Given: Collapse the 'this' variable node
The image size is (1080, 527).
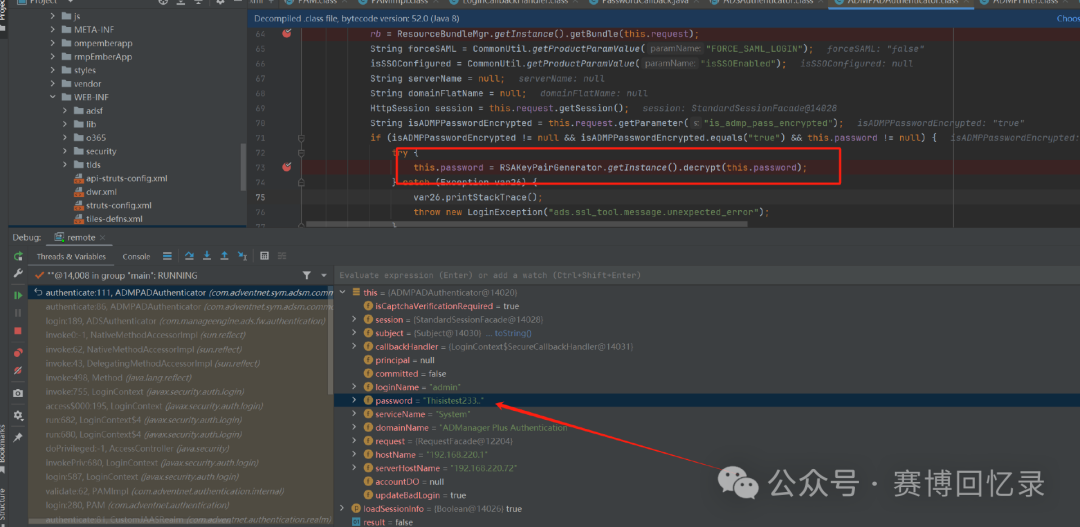Looking at the screenshot, I should click(343, 292).
